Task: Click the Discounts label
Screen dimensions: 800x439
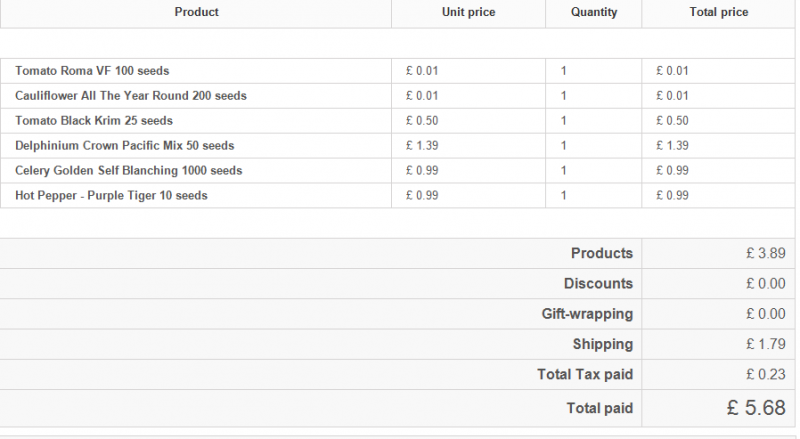Action: [x=598, y=284]
